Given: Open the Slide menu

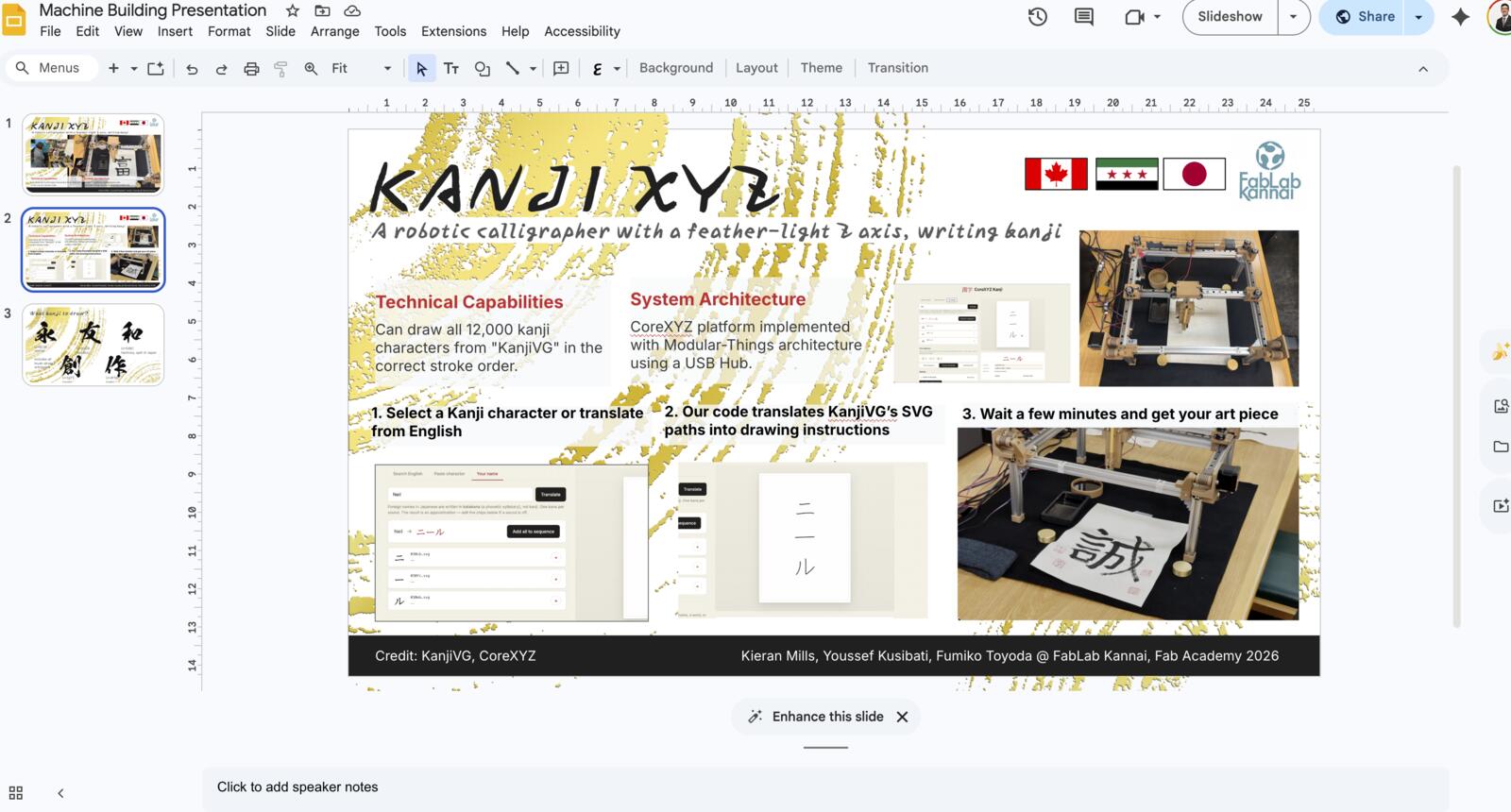Looking at the screenshot, I should pos(280,31).
